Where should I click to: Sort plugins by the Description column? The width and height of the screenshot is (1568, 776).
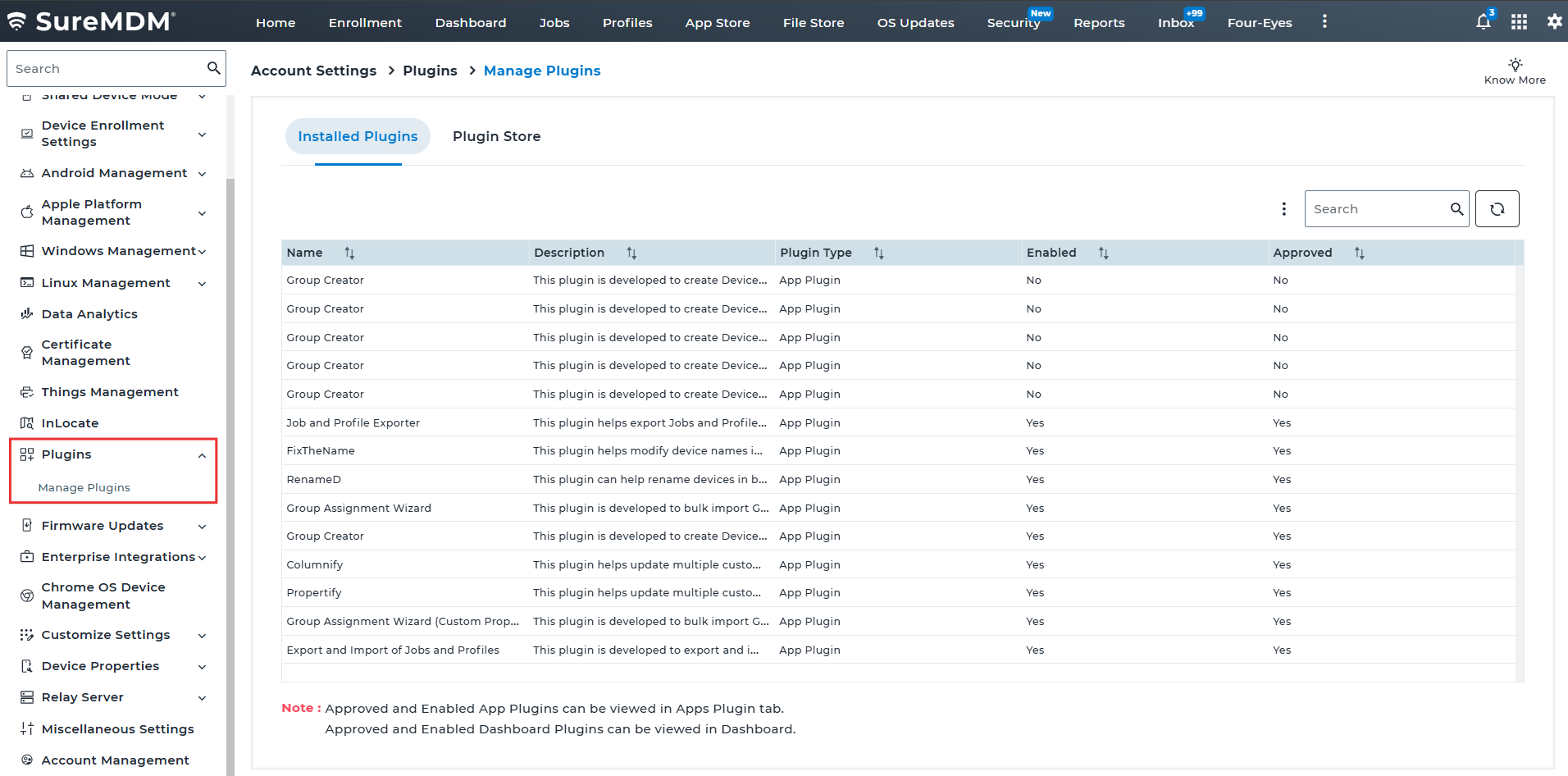coord(631,253)
